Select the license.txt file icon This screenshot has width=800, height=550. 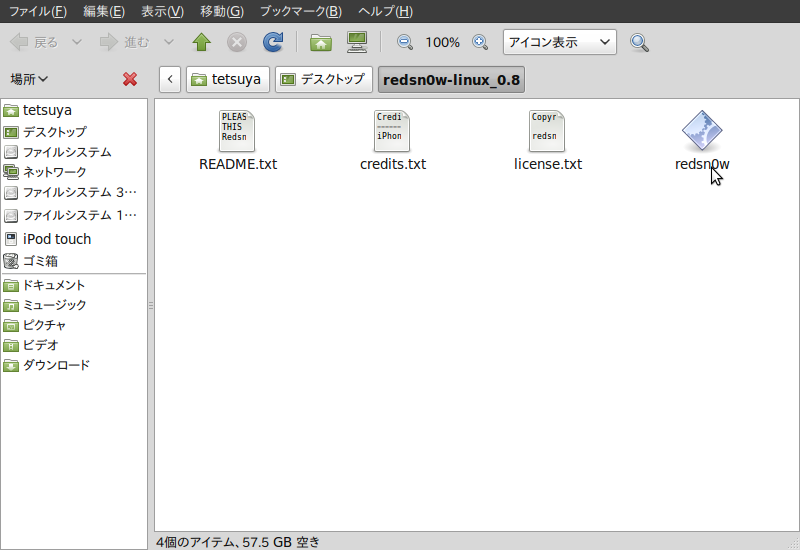coord(547,131)
